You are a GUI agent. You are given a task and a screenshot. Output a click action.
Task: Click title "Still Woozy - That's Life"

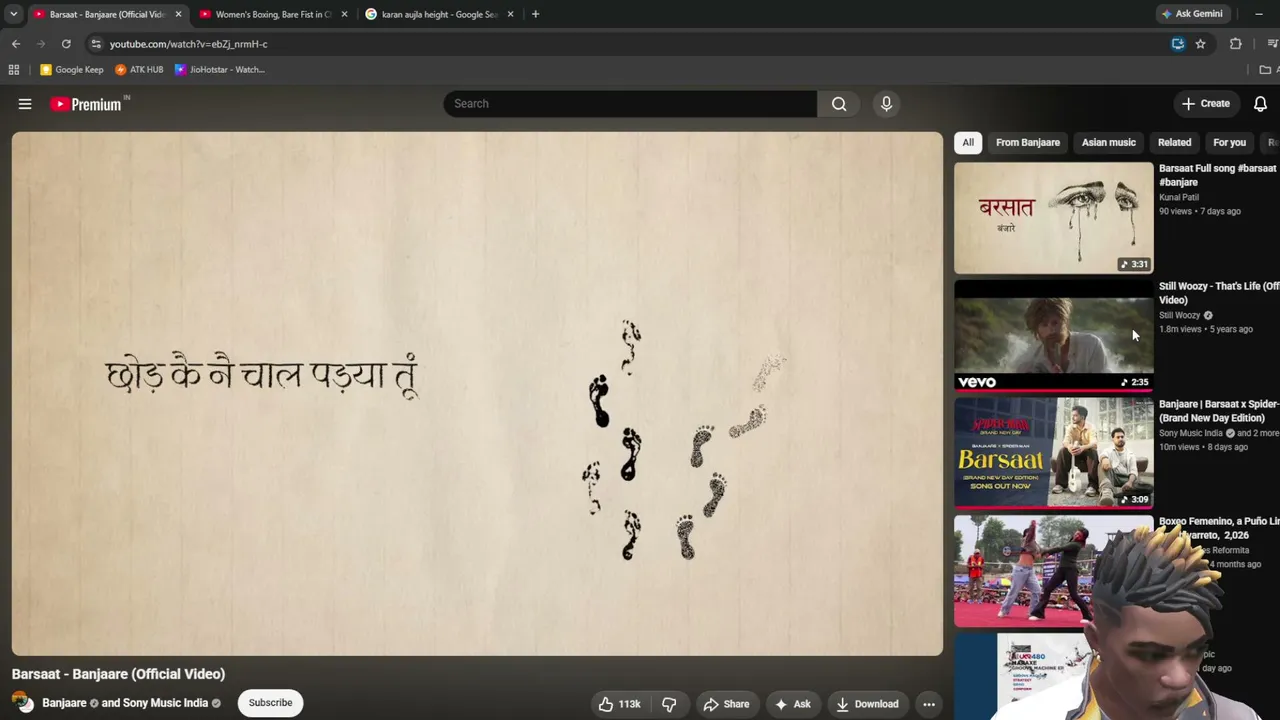pyautogui.click(x=1219, y=293)
